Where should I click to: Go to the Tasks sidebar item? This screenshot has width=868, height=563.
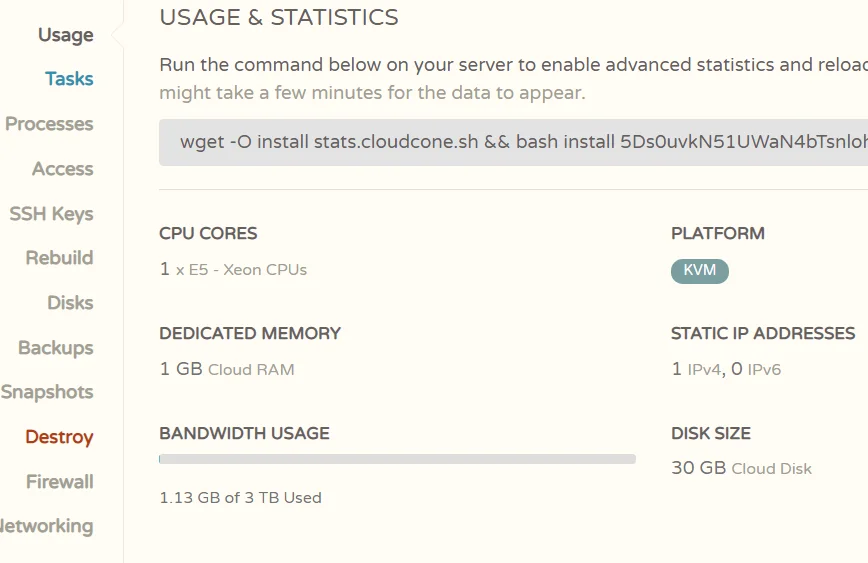(69, 79)
